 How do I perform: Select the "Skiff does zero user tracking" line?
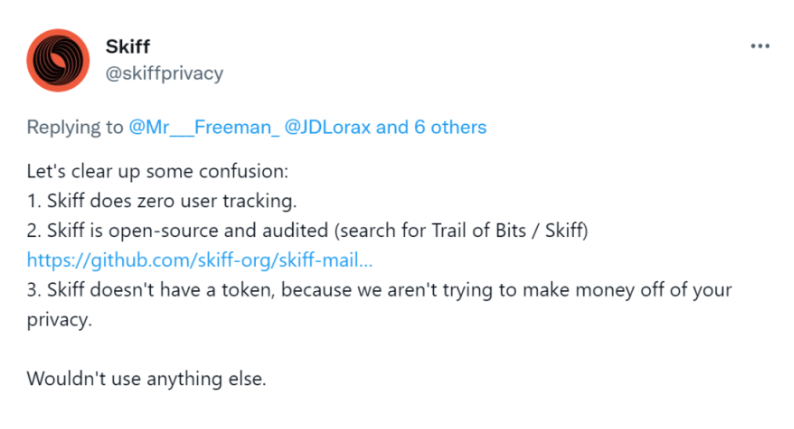coord(162,201)
